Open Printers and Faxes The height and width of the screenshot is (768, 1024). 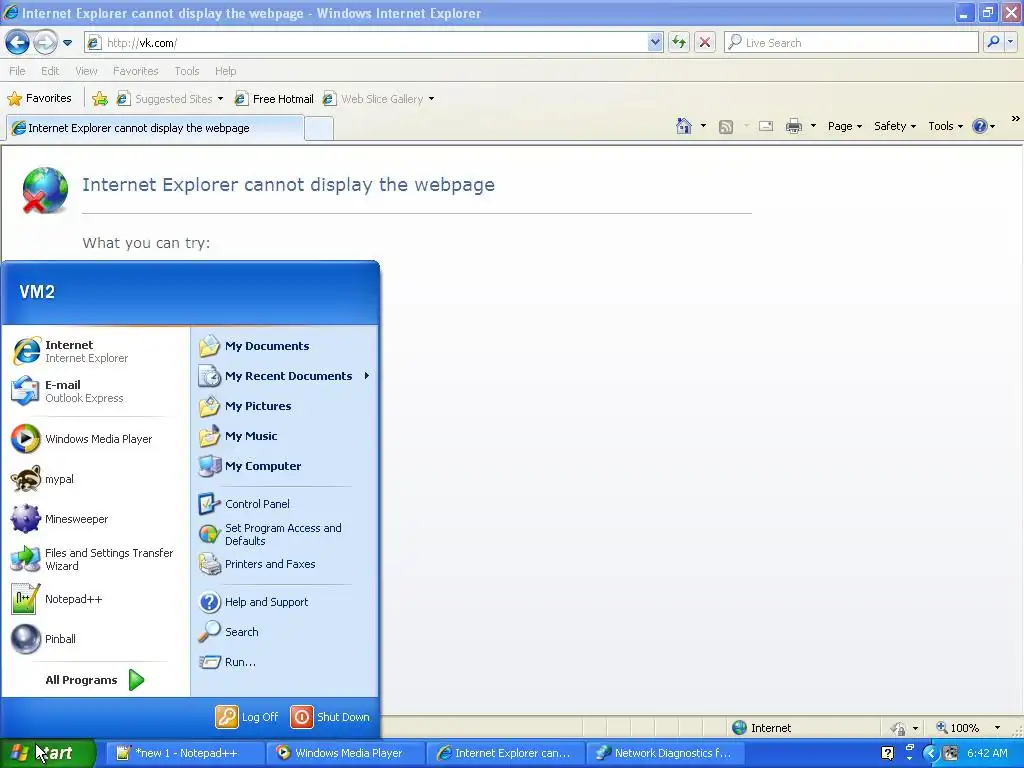[x=284, y=564]
